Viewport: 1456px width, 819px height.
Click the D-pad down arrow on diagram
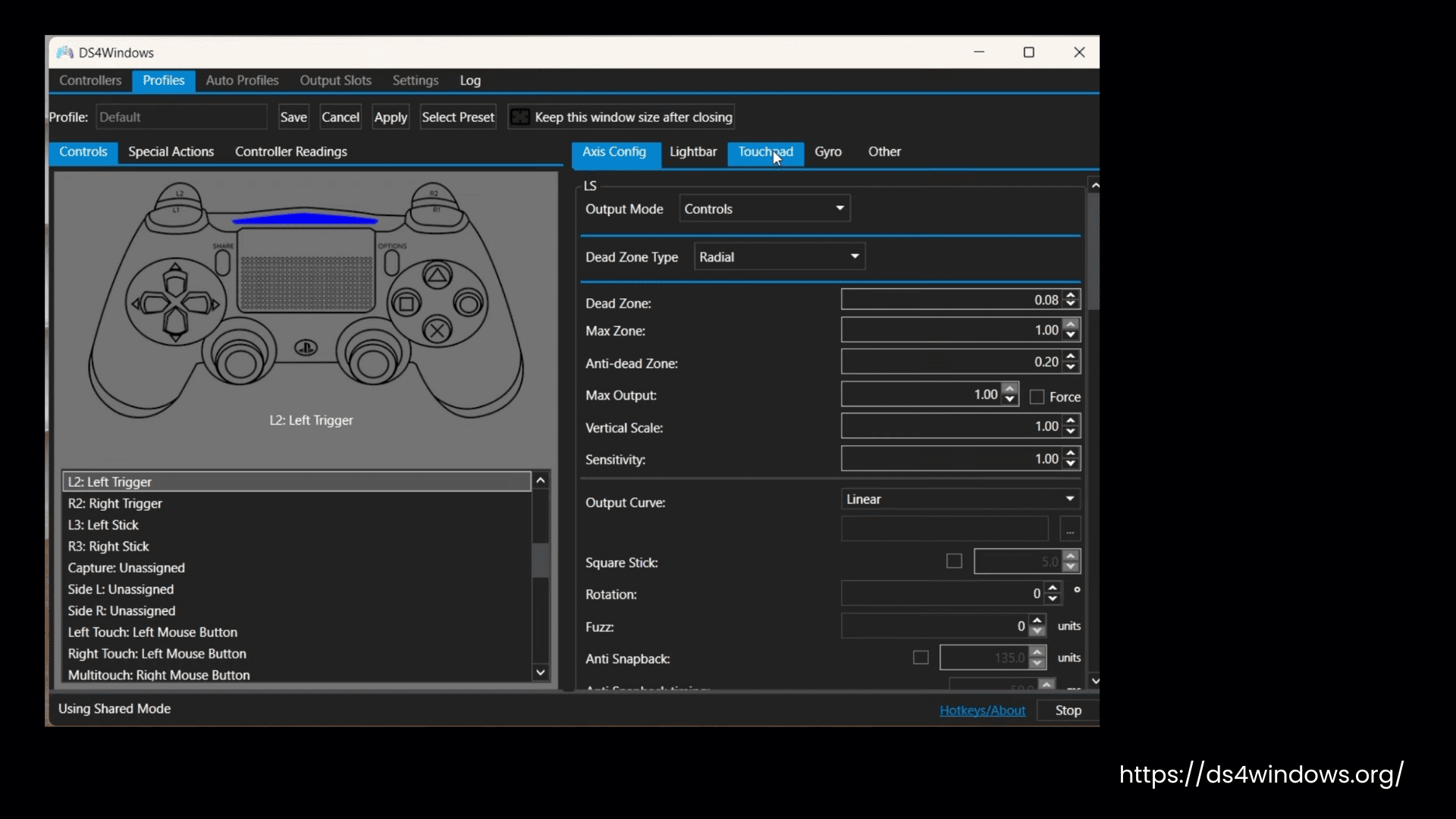point(175,326)
